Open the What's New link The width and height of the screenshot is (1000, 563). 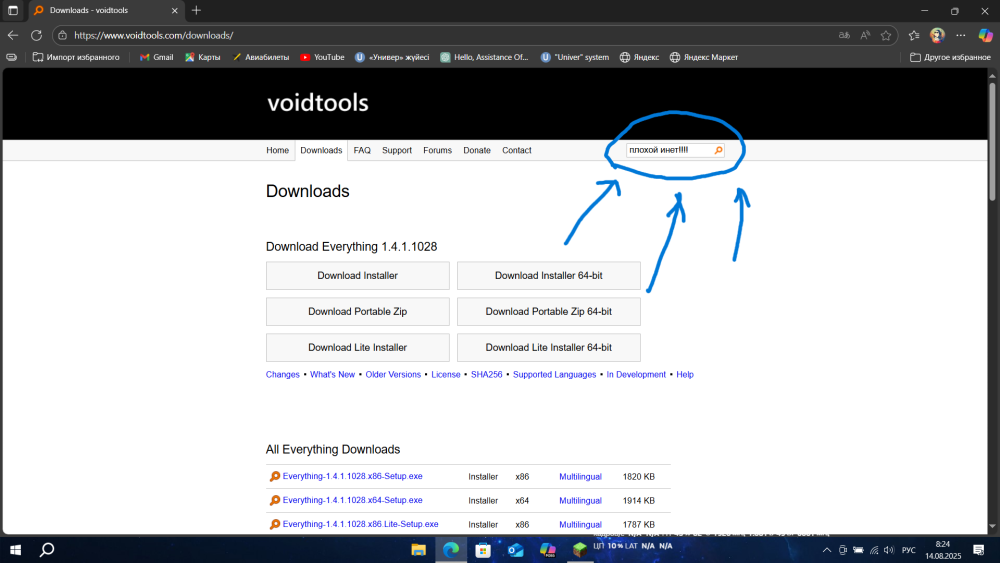(332, 374)
